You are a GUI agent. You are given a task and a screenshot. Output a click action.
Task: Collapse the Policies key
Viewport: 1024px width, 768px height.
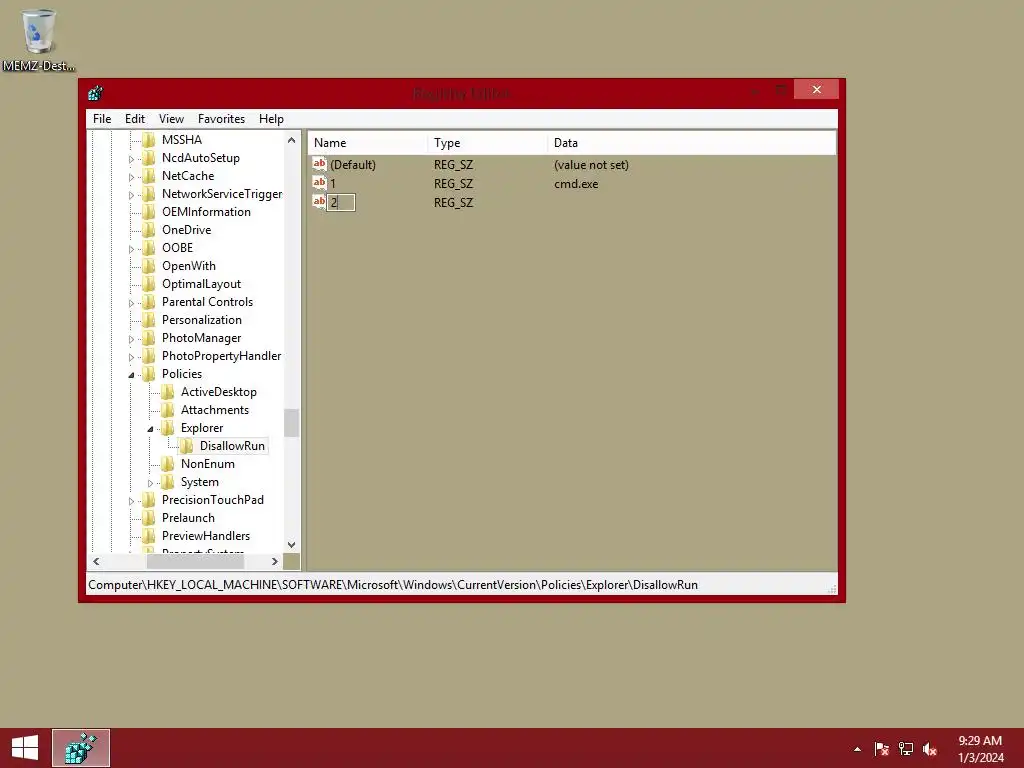[x=131, y=375]
